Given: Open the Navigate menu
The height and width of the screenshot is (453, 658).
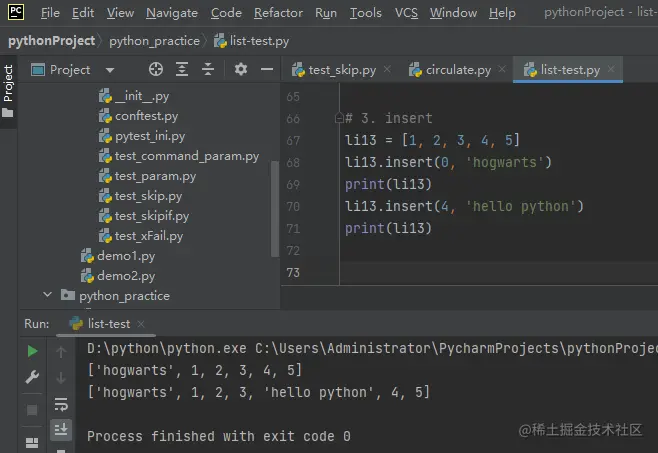Looking at the screenshot, I should coord(172,13).
